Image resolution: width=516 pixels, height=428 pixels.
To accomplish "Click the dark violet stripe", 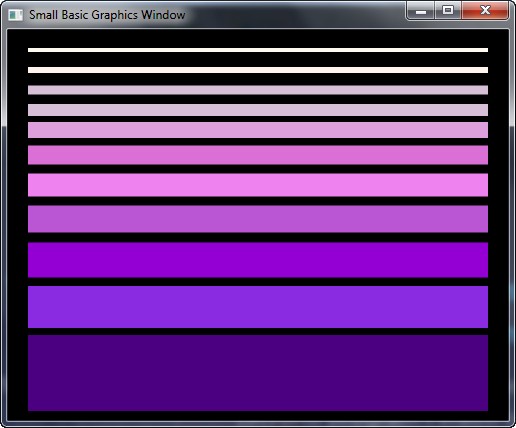I will tap(258, 260).
